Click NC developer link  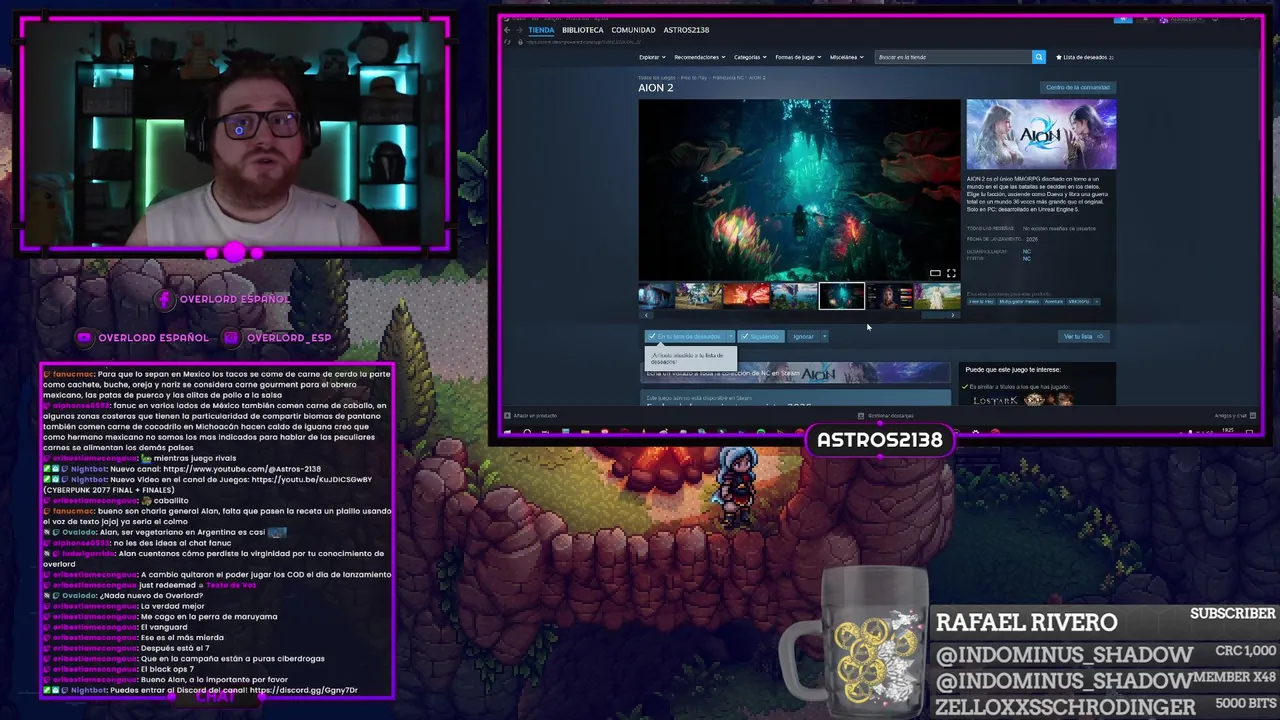point(1026,252)
